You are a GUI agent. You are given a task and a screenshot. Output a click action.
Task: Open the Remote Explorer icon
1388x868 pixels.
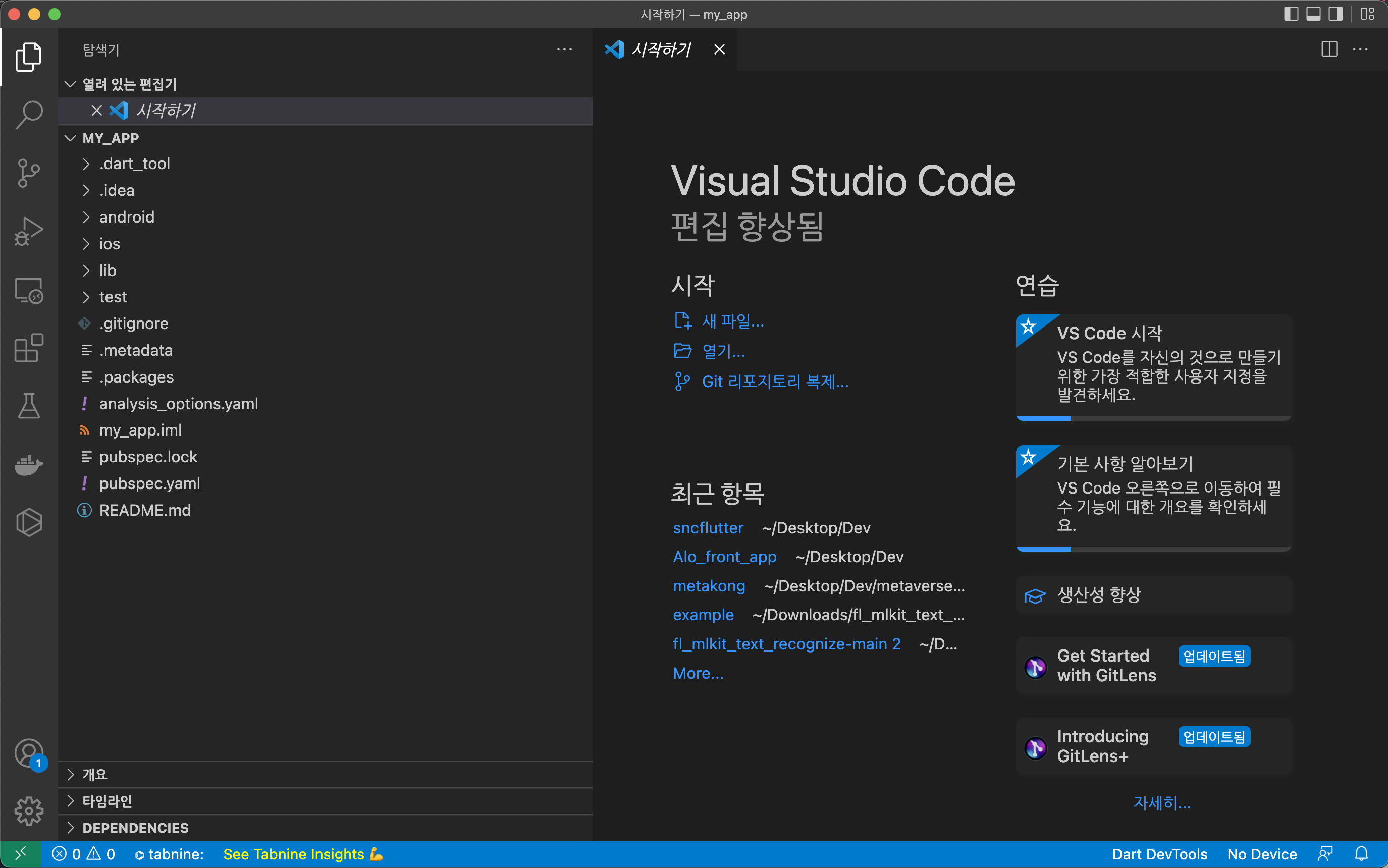click(28, 290)
